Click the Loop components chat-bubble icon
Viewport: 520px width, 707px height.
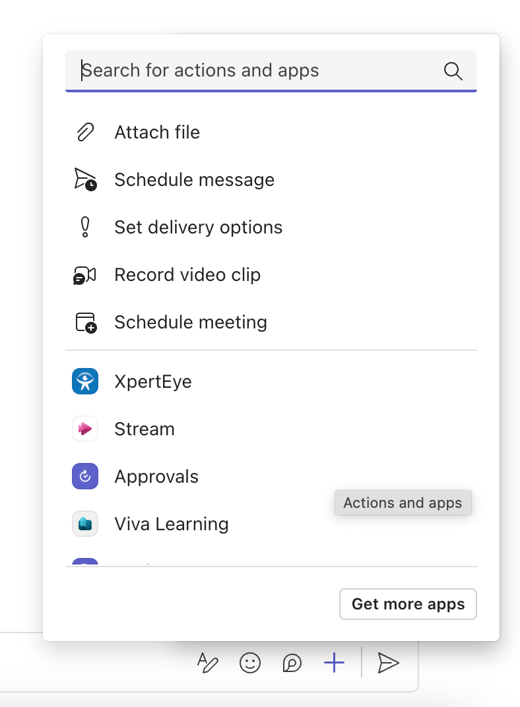(292, 663)
